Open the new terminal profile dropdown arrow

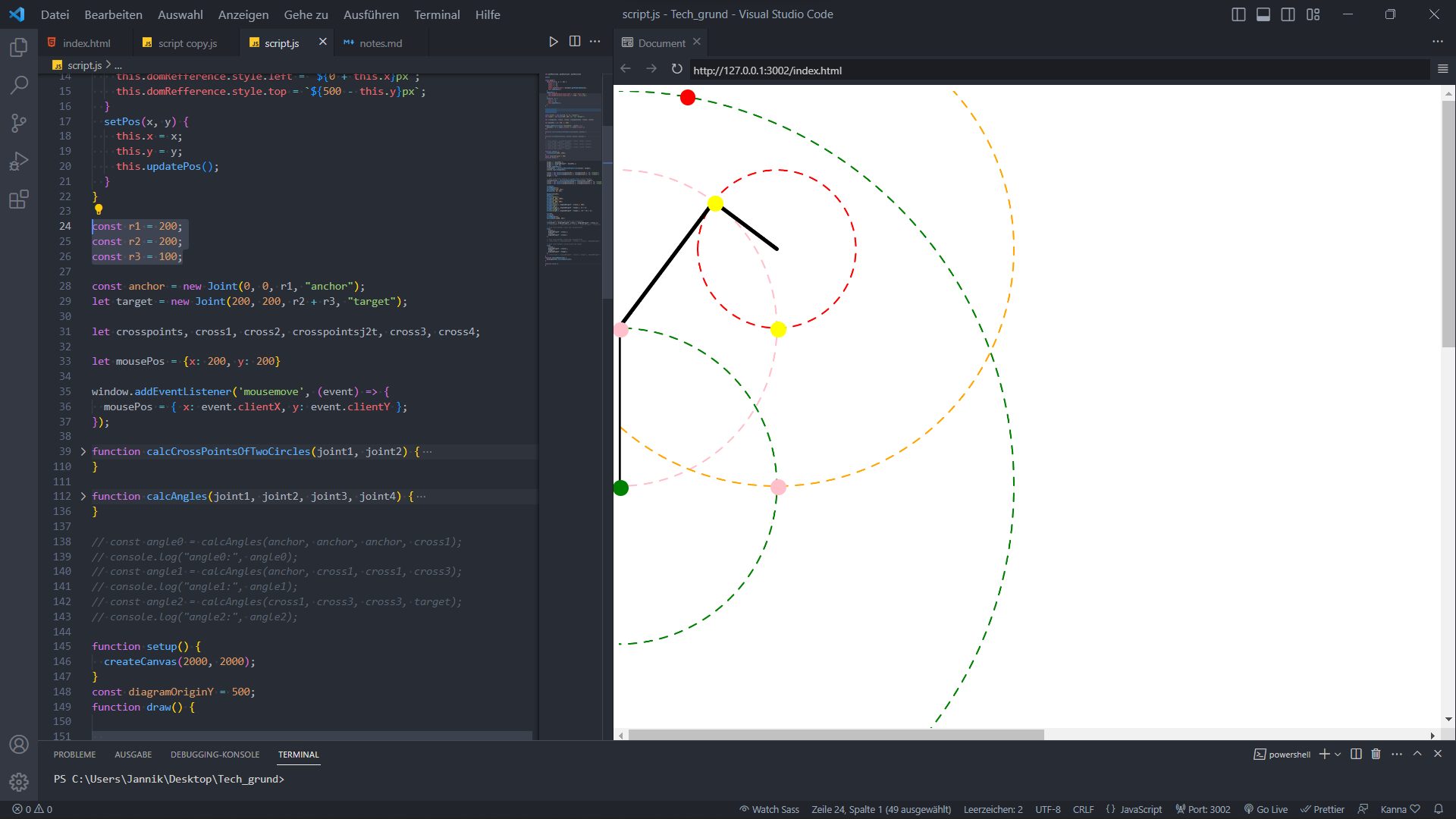point(1338,754)
